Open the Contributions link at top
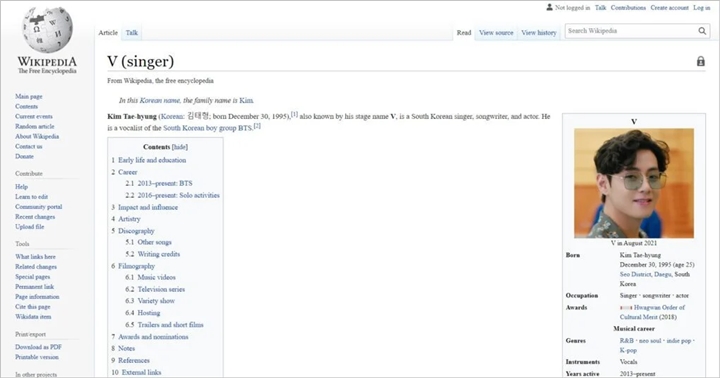 628,7
